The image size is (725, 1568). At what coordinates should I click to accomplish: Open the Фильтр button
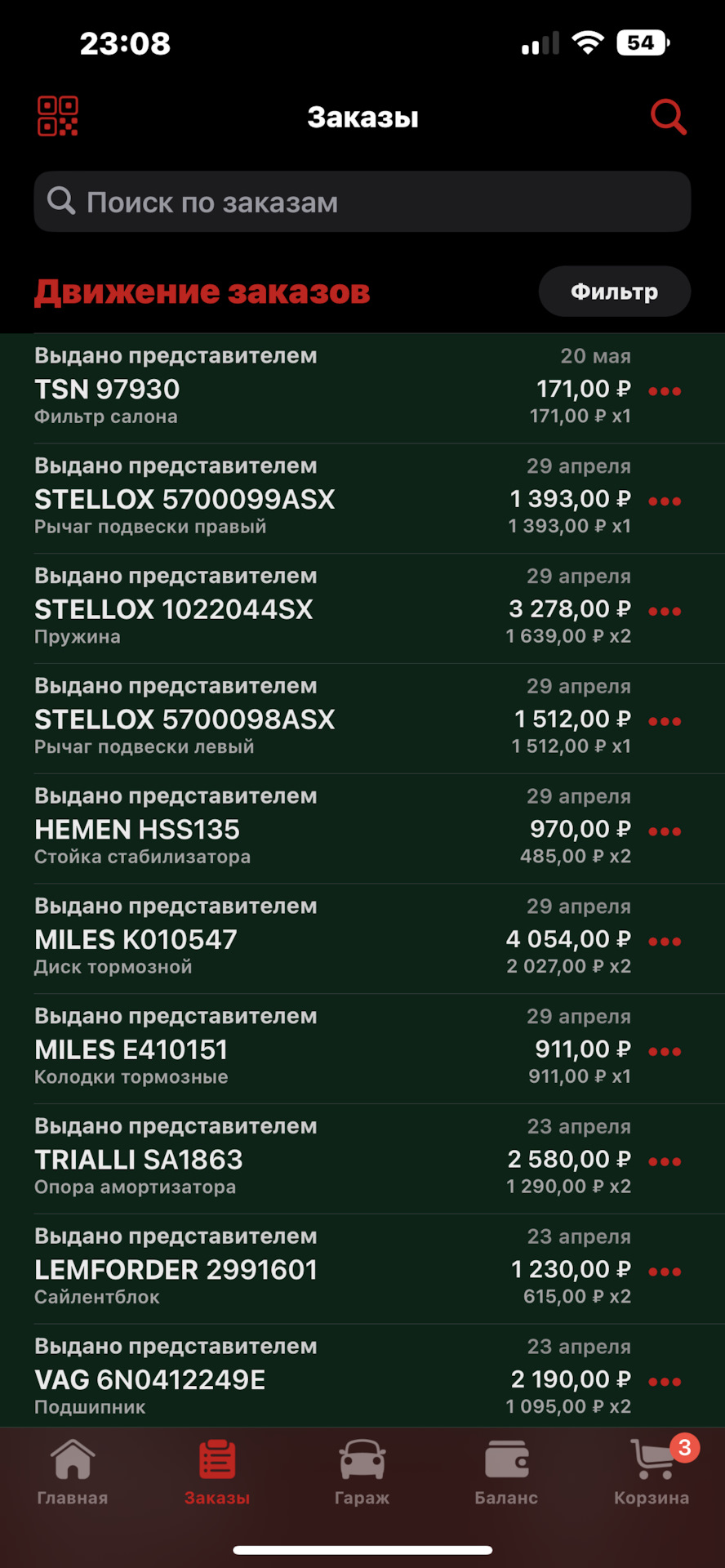[x=615, y=292]
